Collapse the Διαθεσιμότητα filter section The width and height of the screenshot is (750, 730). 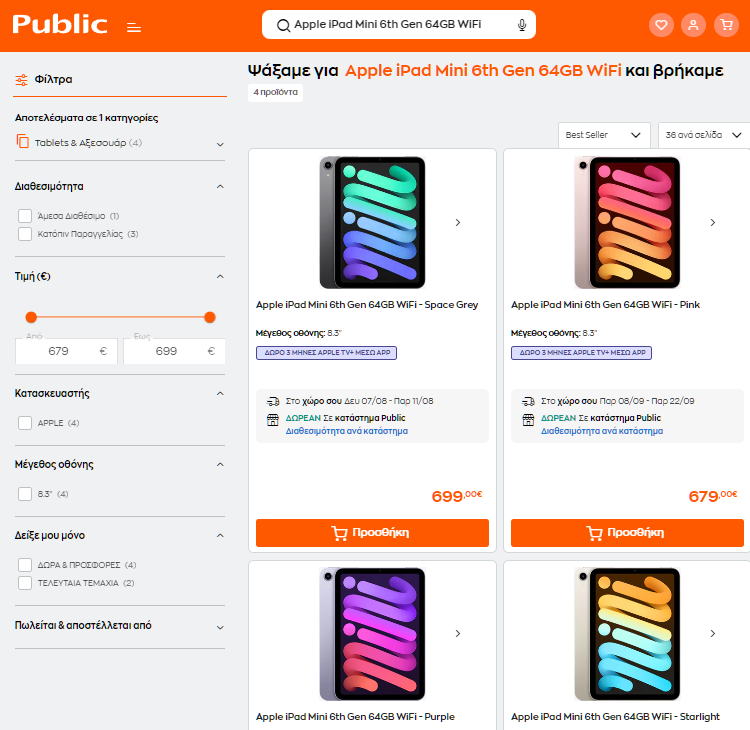pos(220,187)
